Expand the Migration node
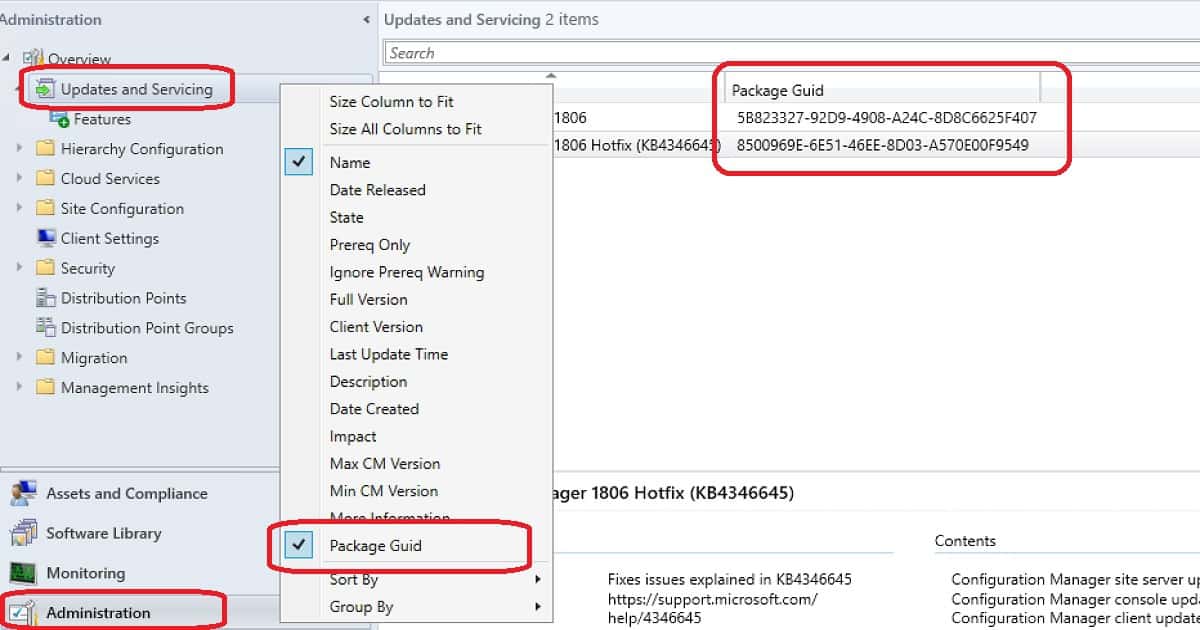The width and height of the screenshot is (1200, 630). coord(19,358)
